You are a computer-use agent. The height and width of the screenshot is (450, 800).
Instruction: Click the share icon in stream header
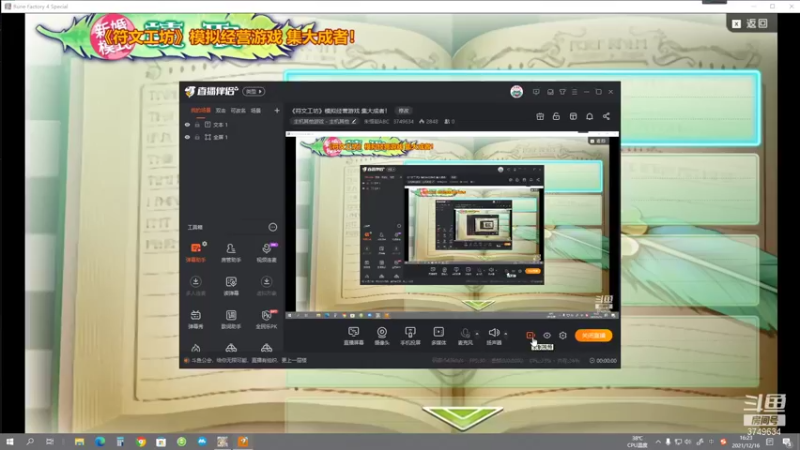[606, 116]
